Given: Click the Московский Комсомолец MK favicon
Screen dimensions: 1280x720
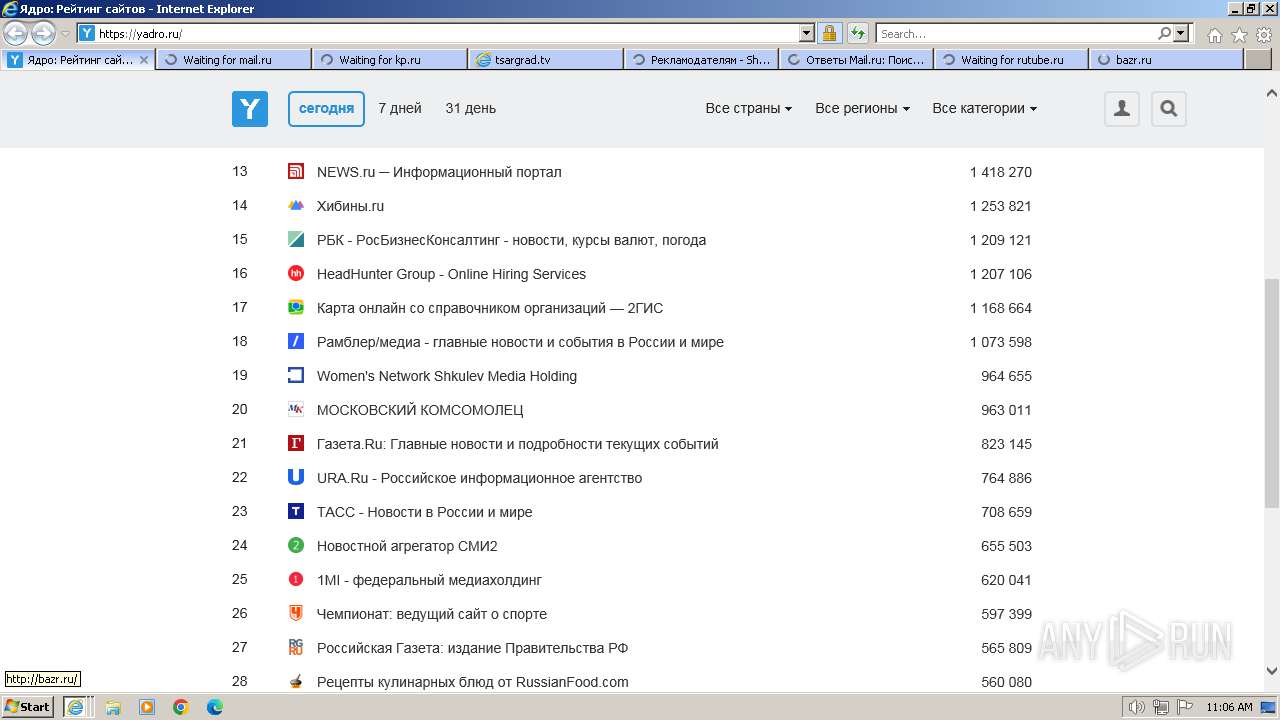Looking at the screenshot, I should (296, 410).
